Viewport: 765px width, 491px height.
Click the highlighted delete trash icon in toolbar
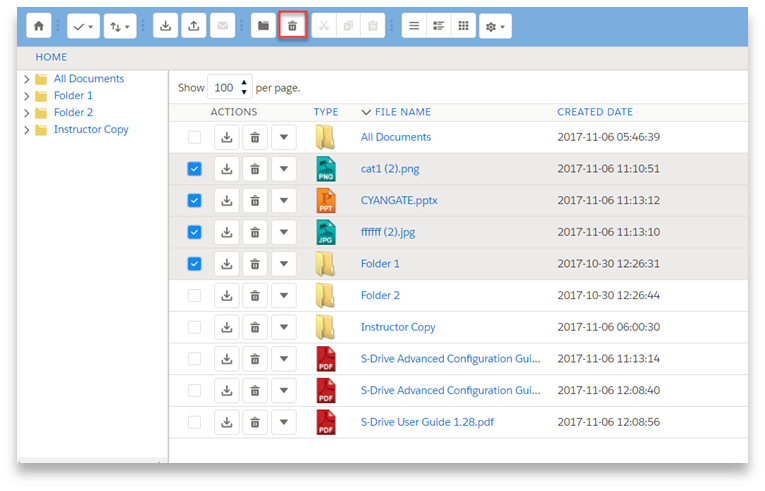point(292,26)
